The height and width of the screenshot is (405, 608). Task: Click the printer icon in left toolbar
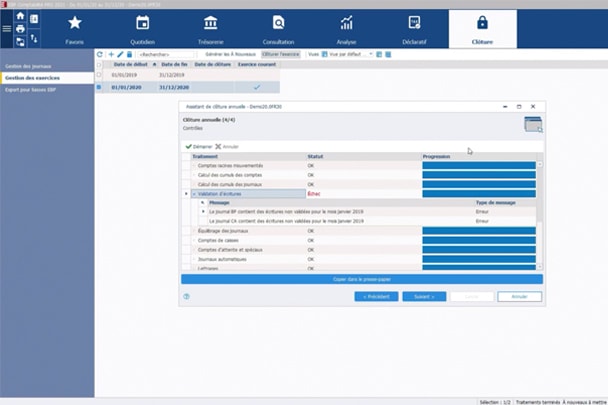(20, 29)
